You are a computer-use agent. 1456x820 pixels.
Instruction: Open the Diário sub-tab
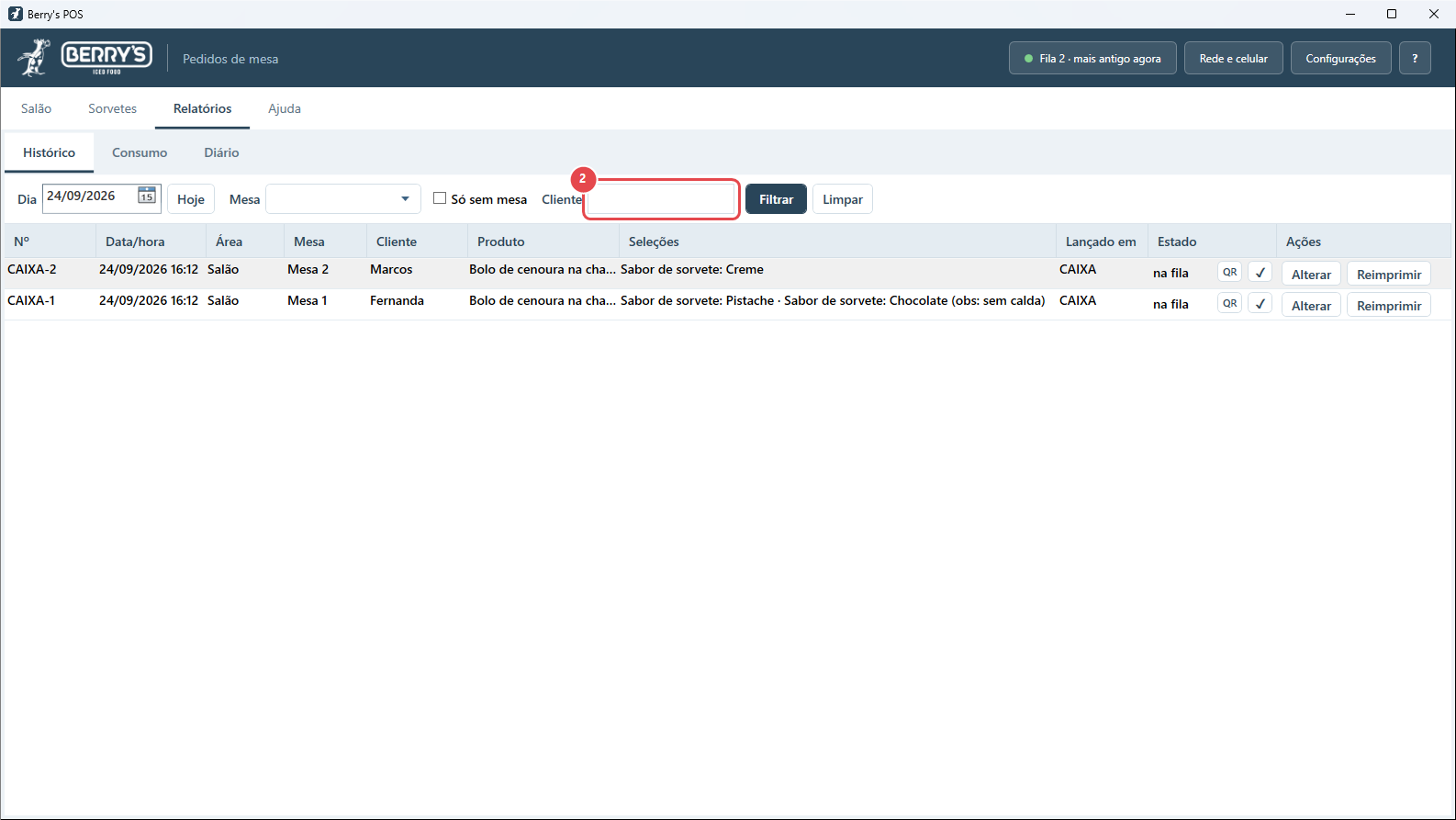coord(221,152)
